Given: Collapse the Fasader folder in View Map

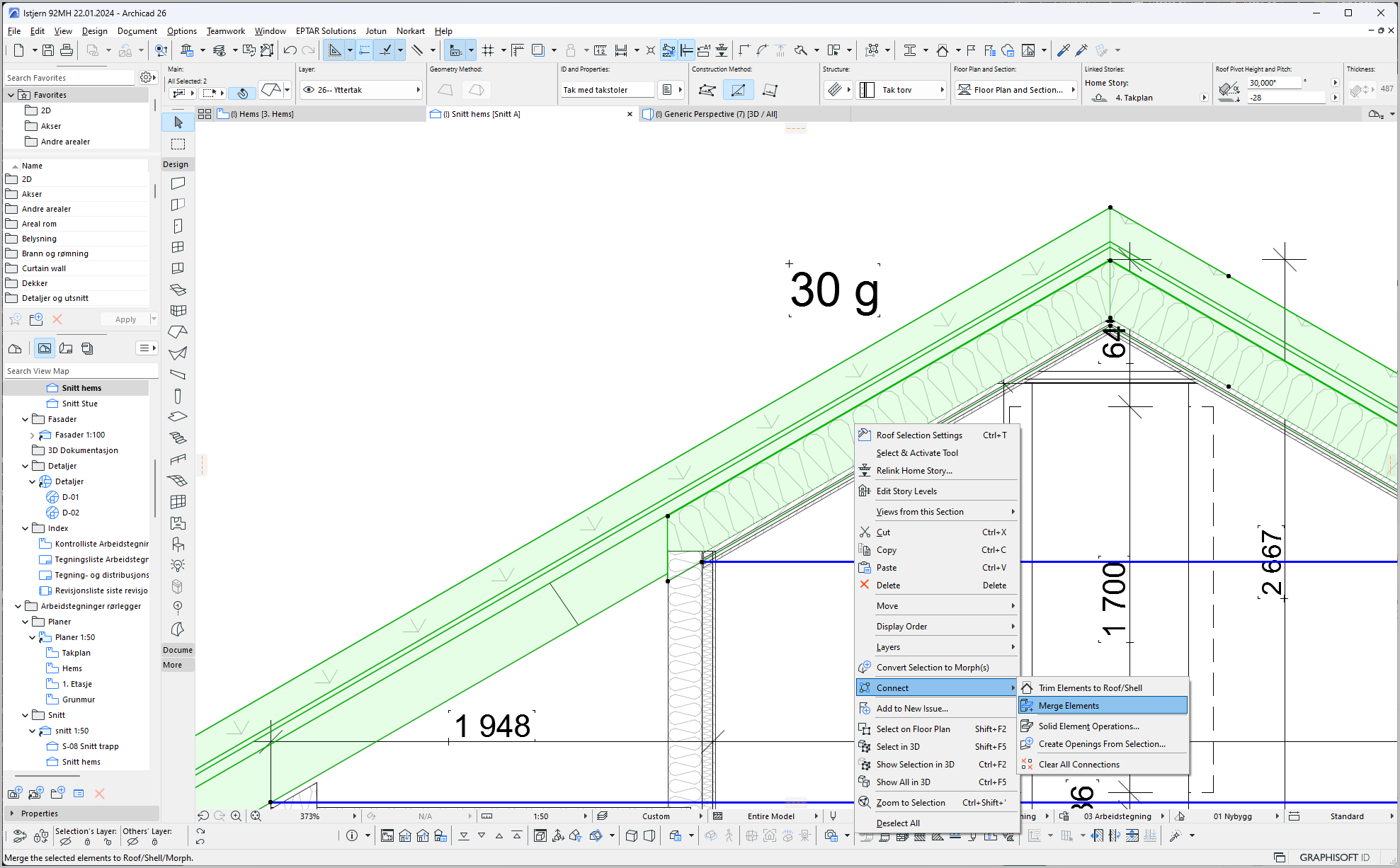Looking at the screenshot, I should 25,419.
